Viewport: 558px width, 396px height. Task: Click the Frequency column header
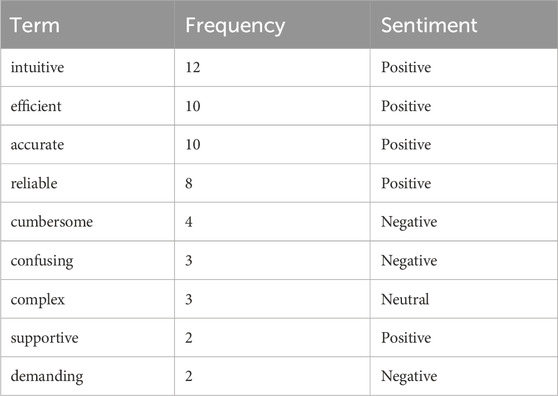point(235,26)
